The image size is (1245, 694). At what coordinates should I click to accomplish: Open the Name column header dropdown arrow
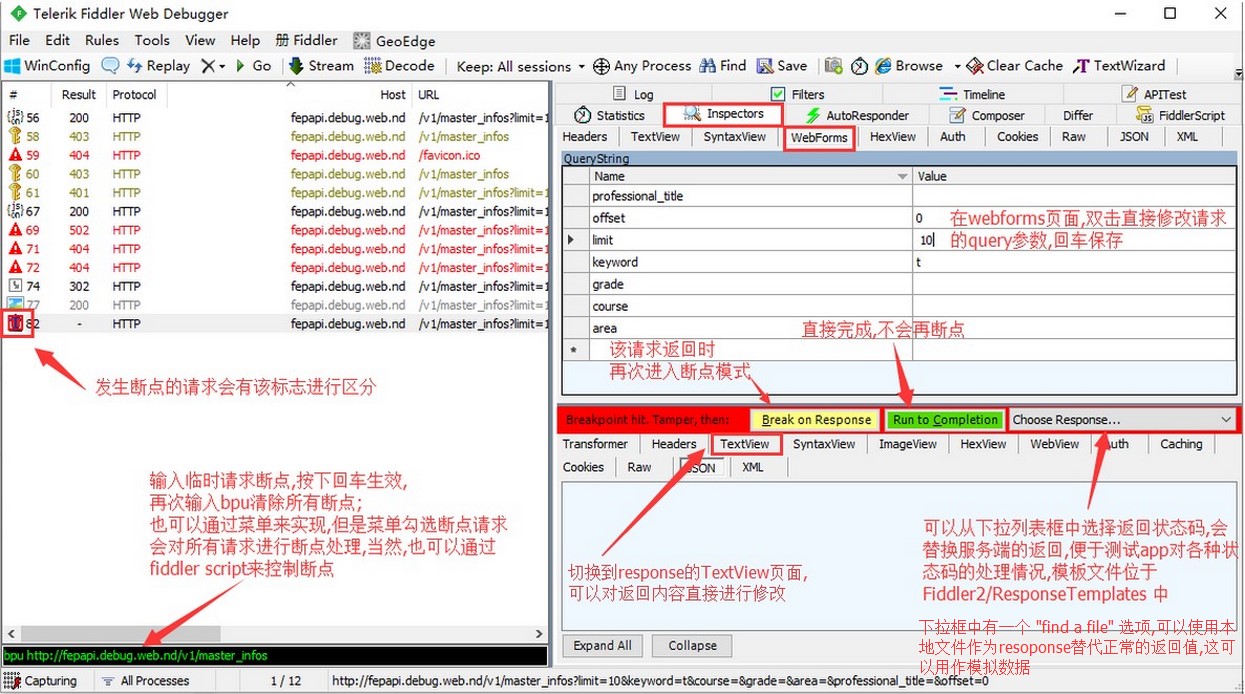point(904,176)
